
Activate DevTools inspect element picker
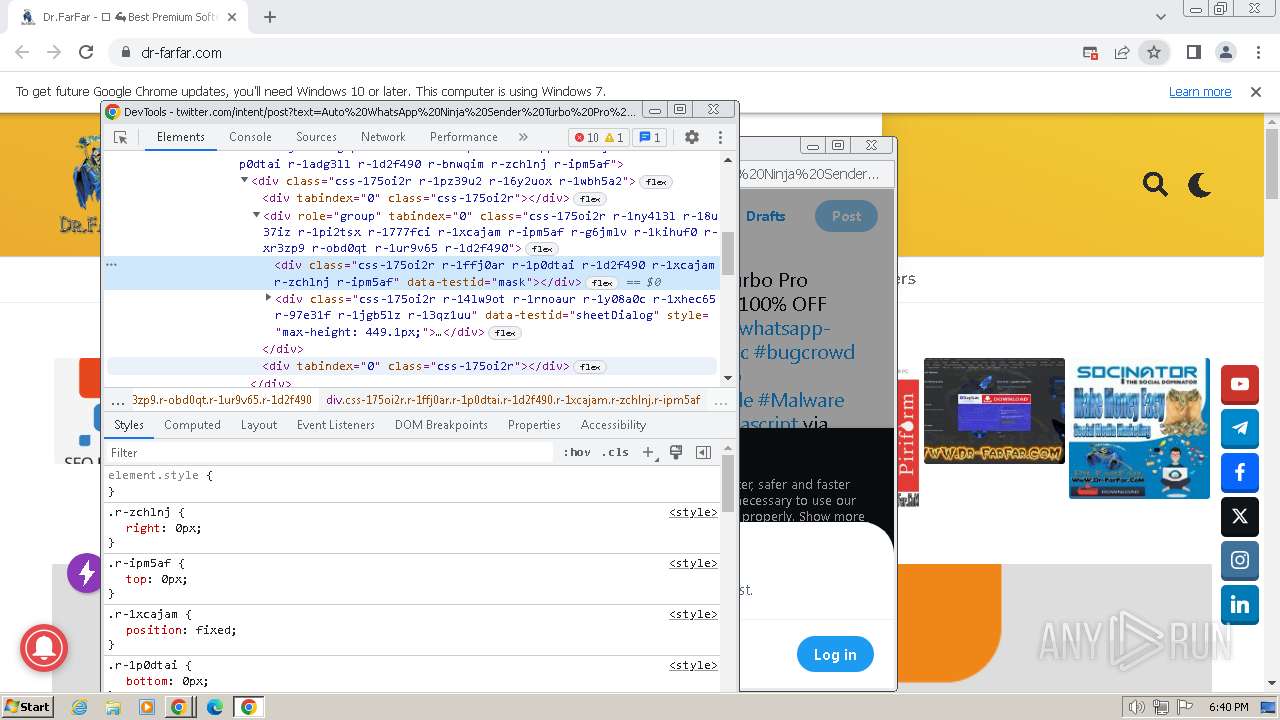[x=121, y=138]
